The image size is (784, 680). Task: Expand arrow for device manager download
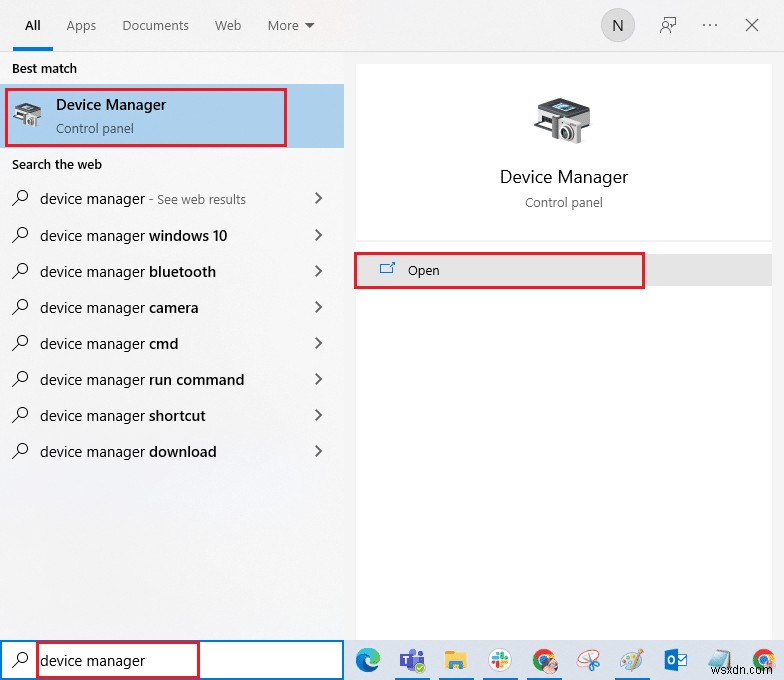[x=318, y=451]
